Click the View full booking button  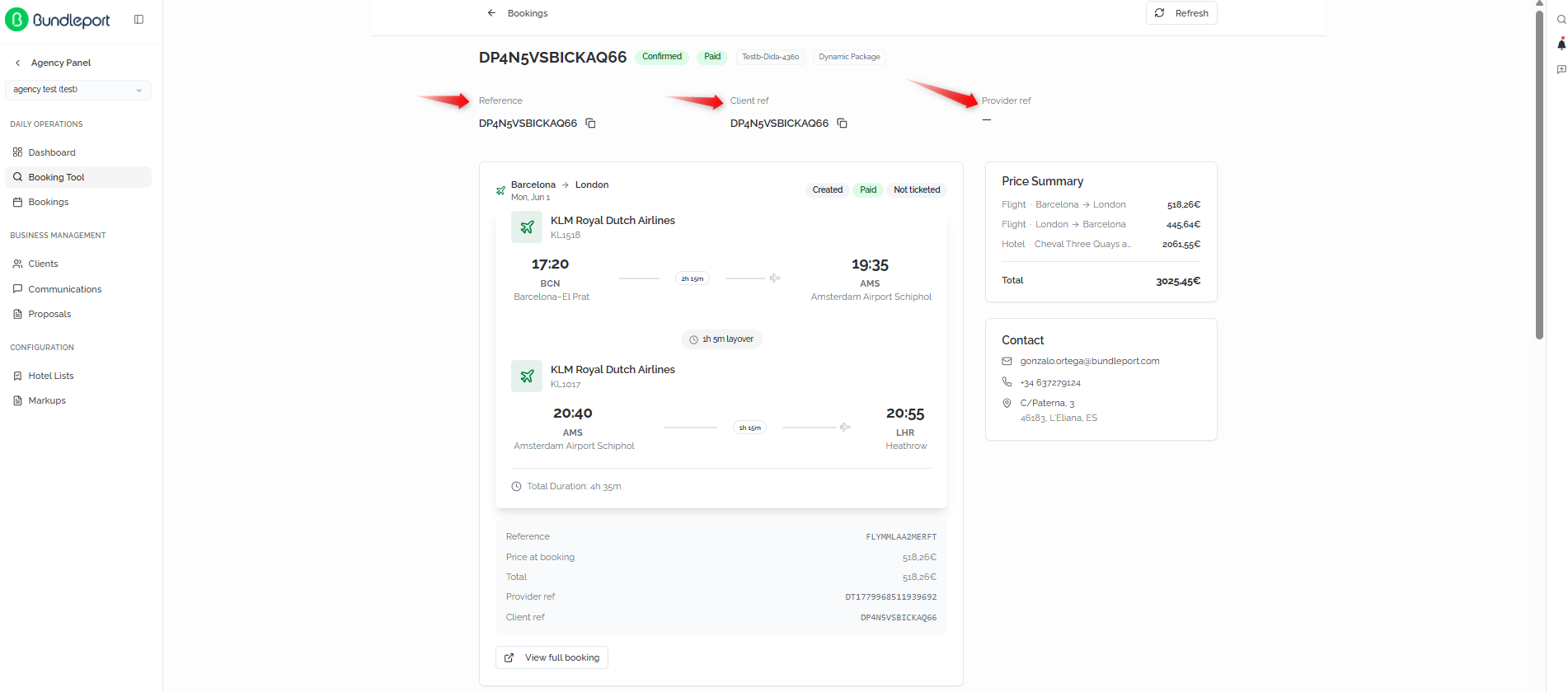(x=552, y=657)
